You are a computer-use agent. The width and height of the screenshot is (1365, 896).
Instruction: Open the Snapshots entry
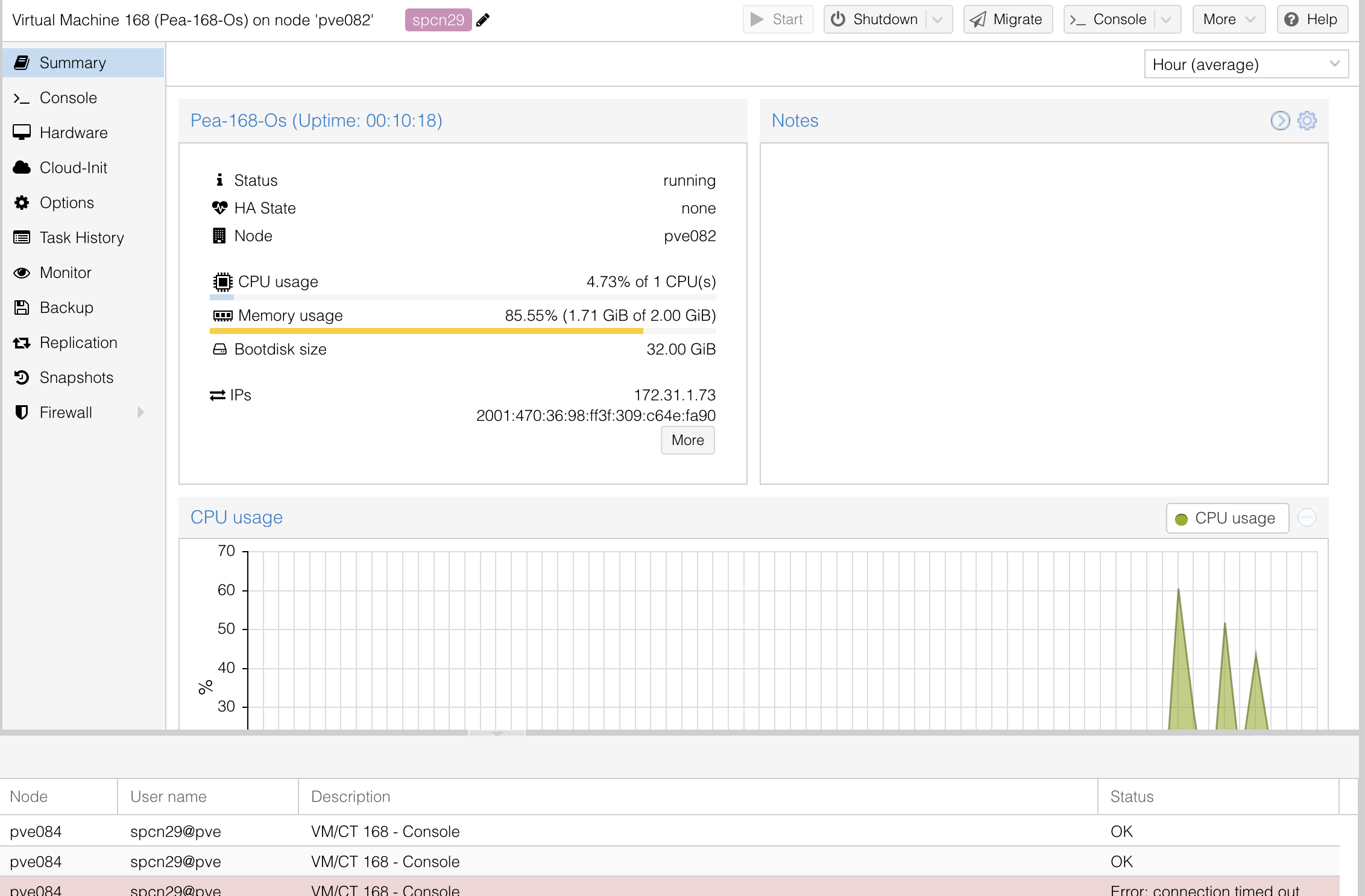[x=83, y=377]
